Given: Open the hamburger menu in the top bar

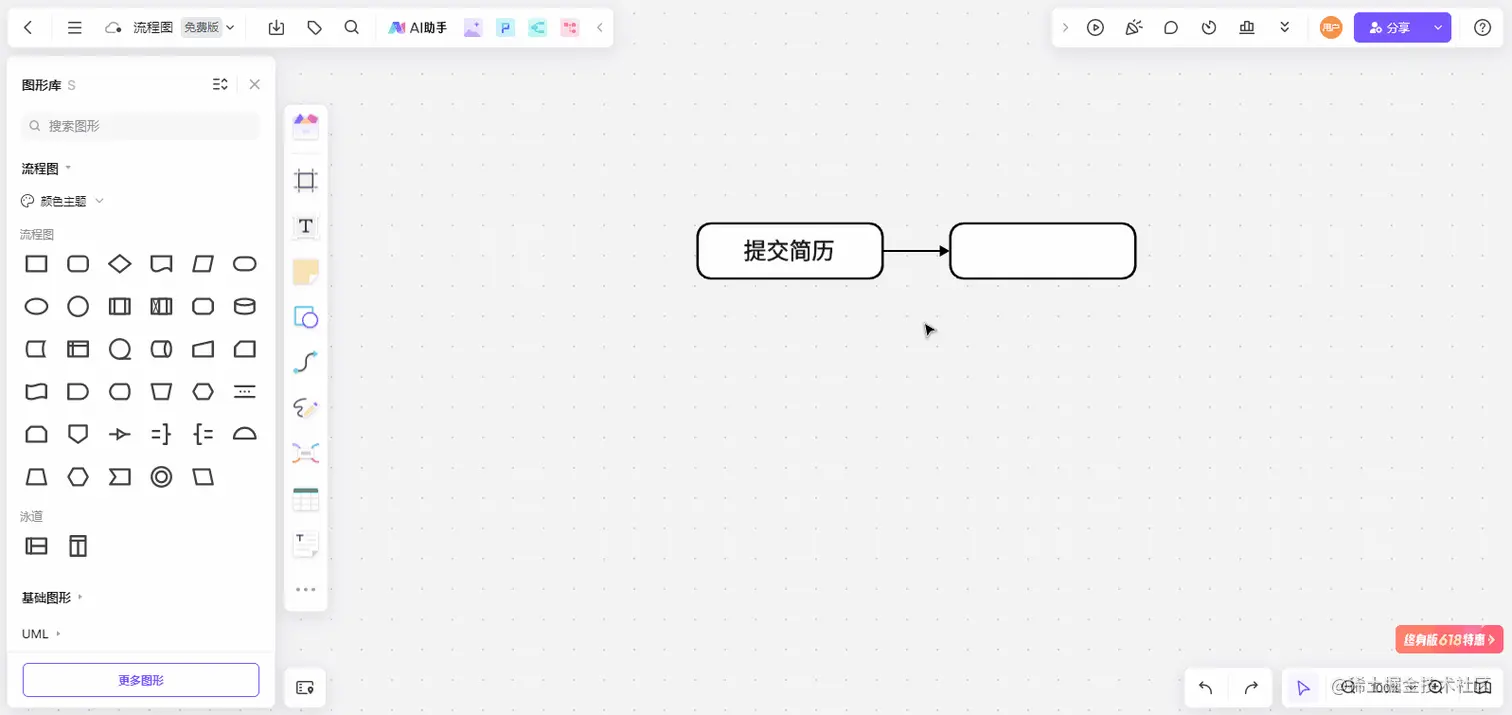Looking at the screenshot, I should (x=74, y=27).
